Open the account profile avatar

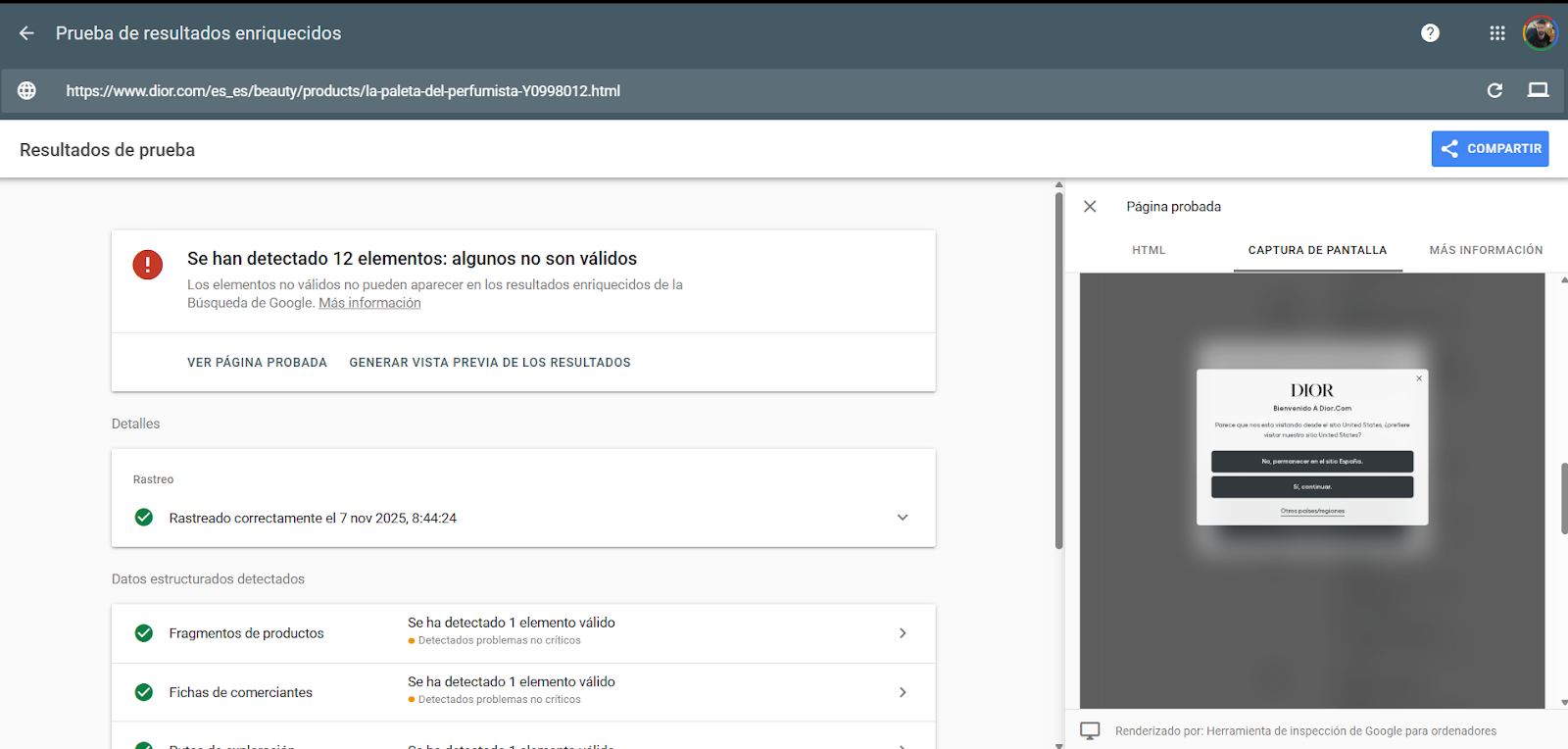pyautogui.click(x=1540, y=33)
